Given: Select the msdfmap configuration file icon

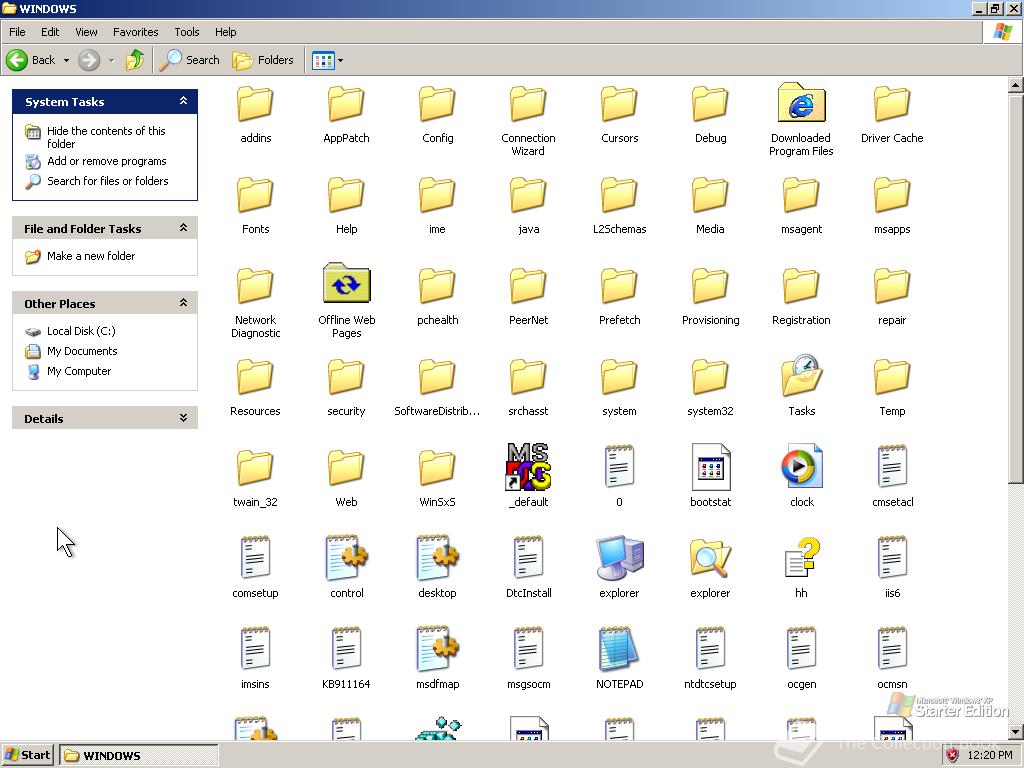Looking at the screenshot, I should (x=438, y=648).
